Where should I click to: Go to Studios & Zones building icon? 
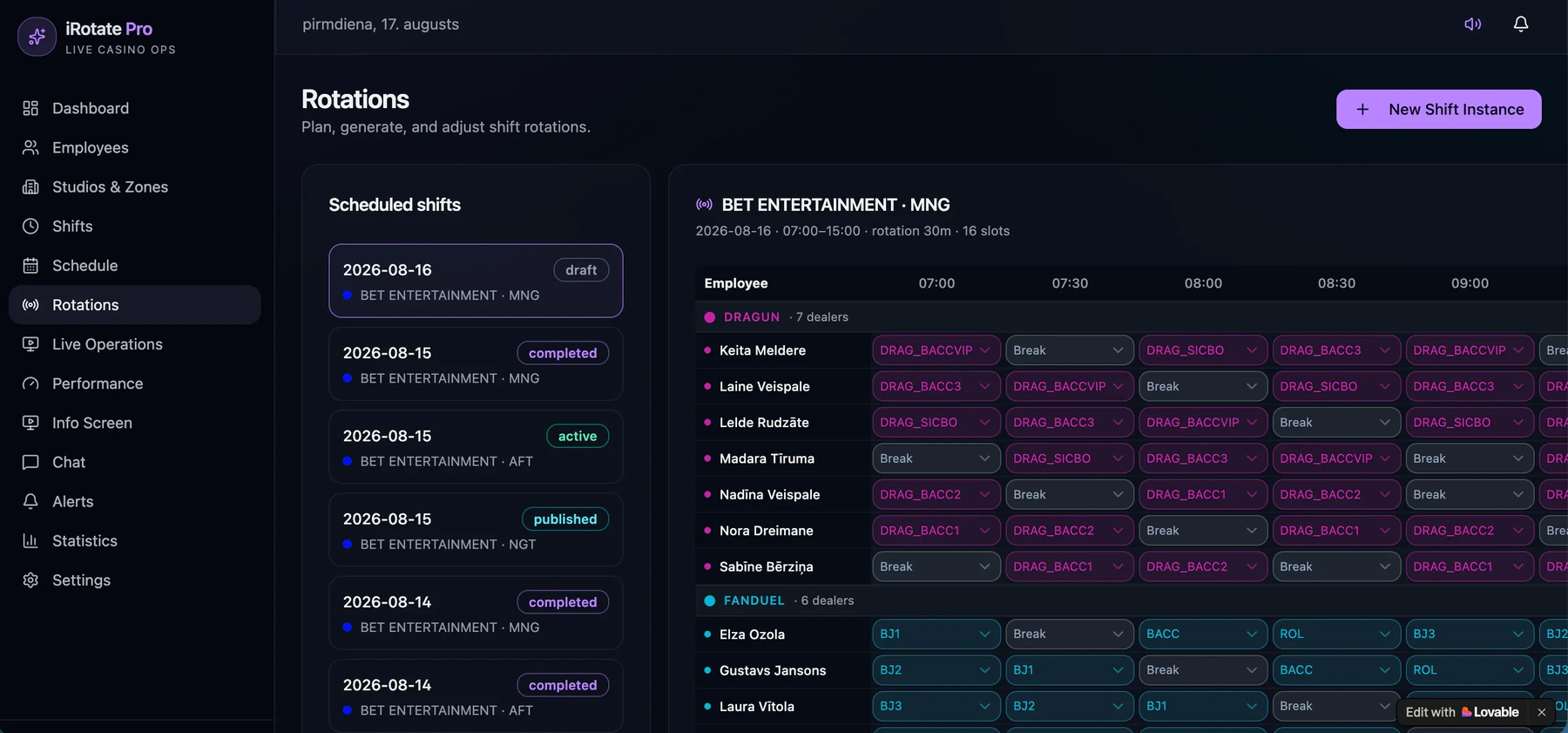[30, 187]
